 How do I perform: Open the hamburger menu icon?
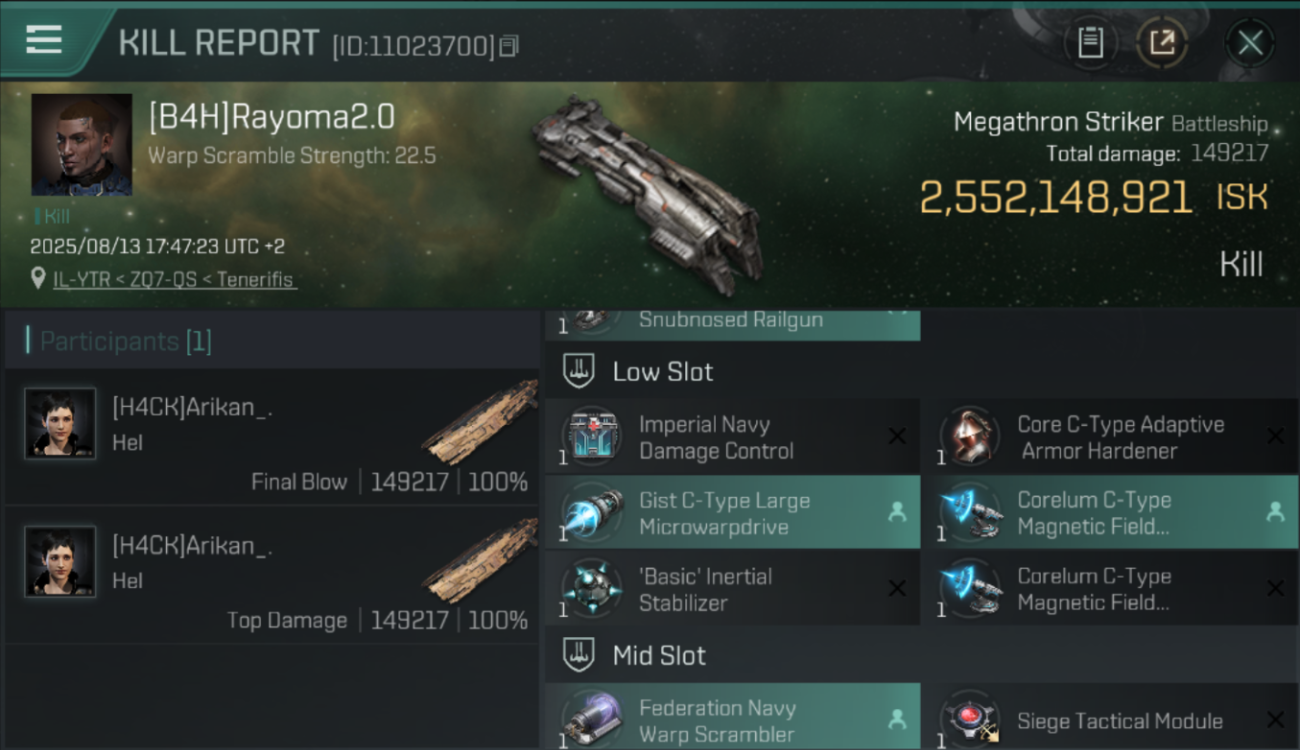44,39
